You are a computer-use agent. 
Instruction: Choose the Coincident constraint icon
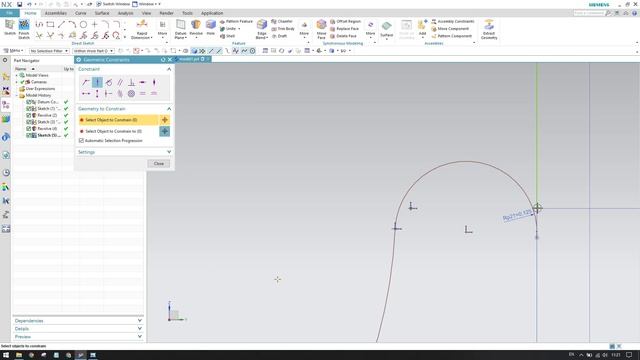point(86,82)
